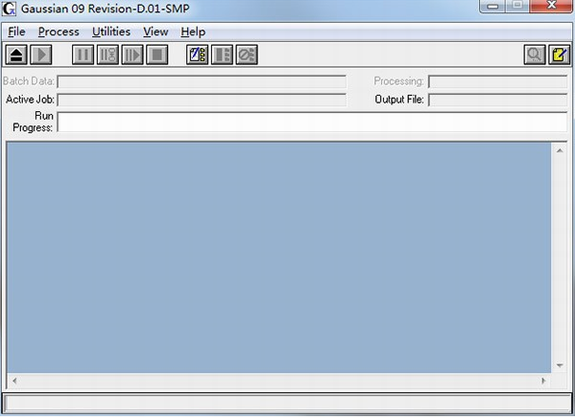
Task: Click the end batch run toolbar icon
Action: pyautogui.click(x=222, y=55)
